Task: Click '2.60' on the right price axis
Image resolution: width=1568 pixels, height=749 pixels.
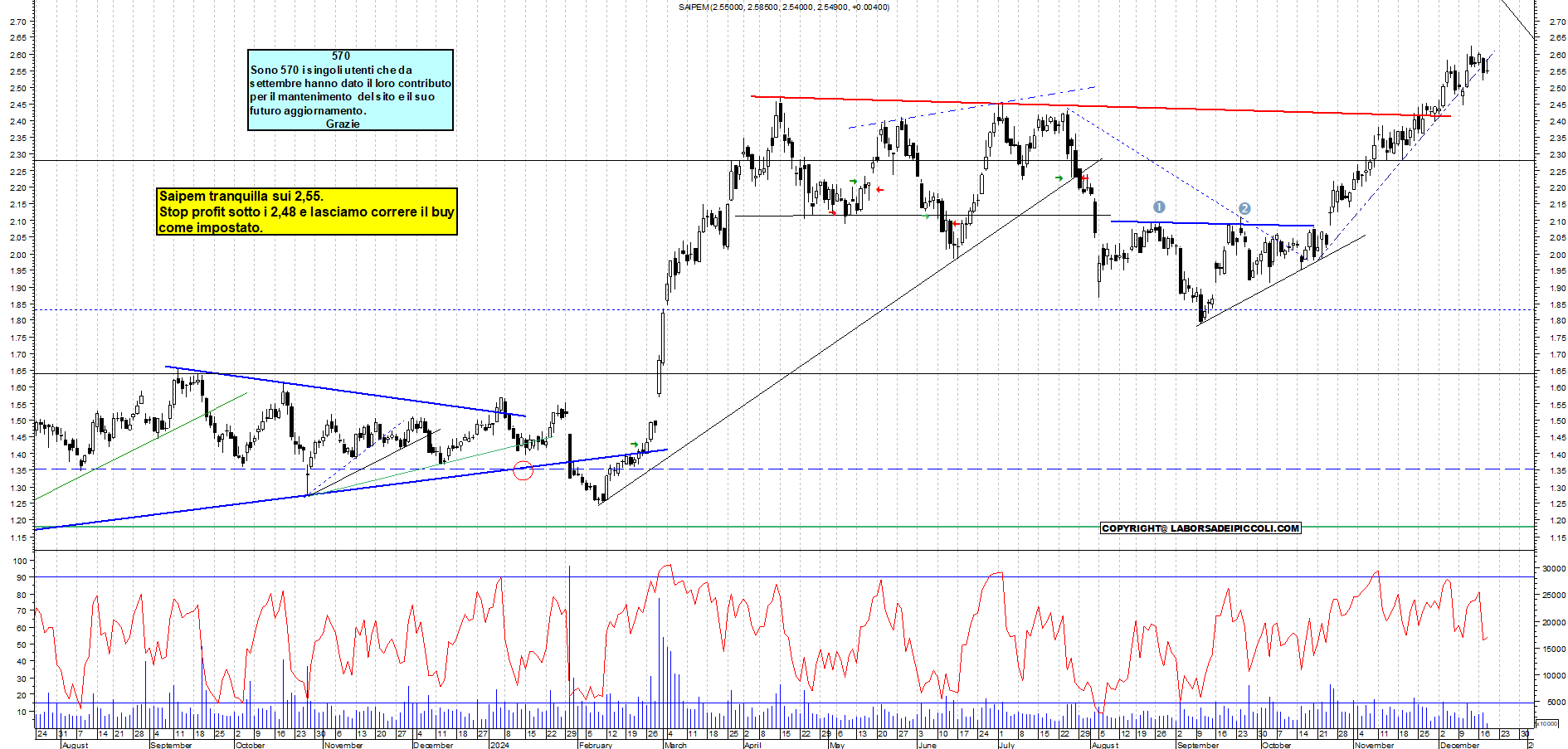Action: point(1557,55)
